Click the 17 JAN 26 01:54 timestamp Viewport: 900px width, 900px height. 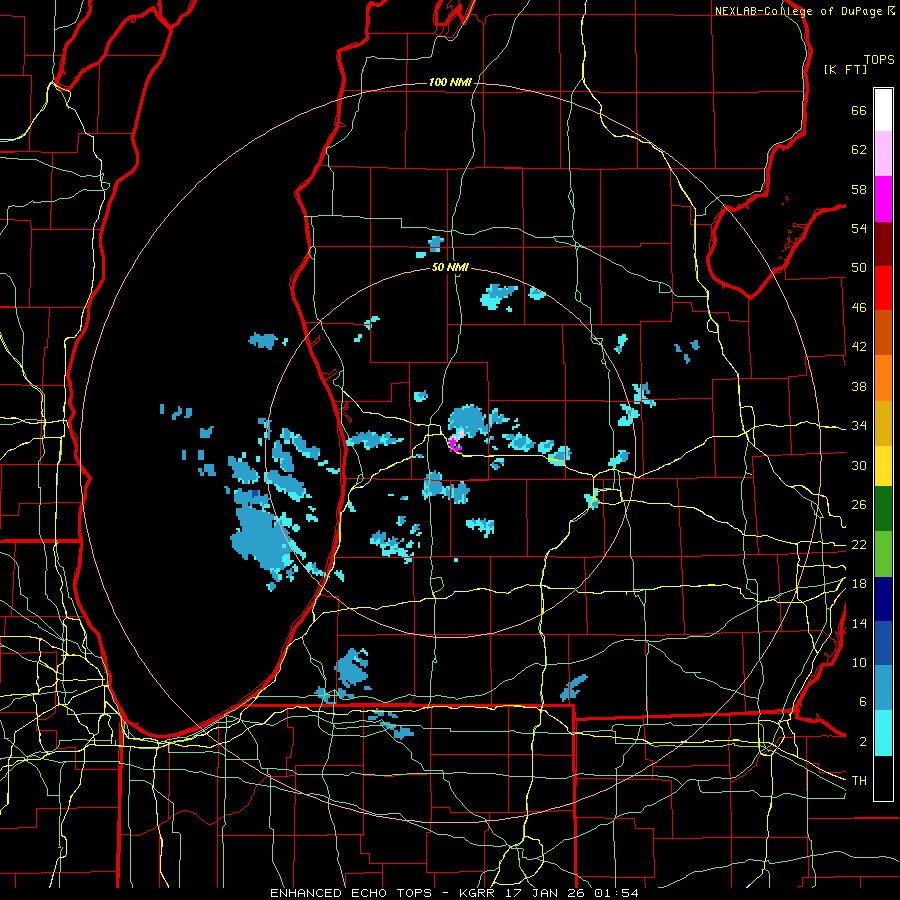tap(572, 893)
